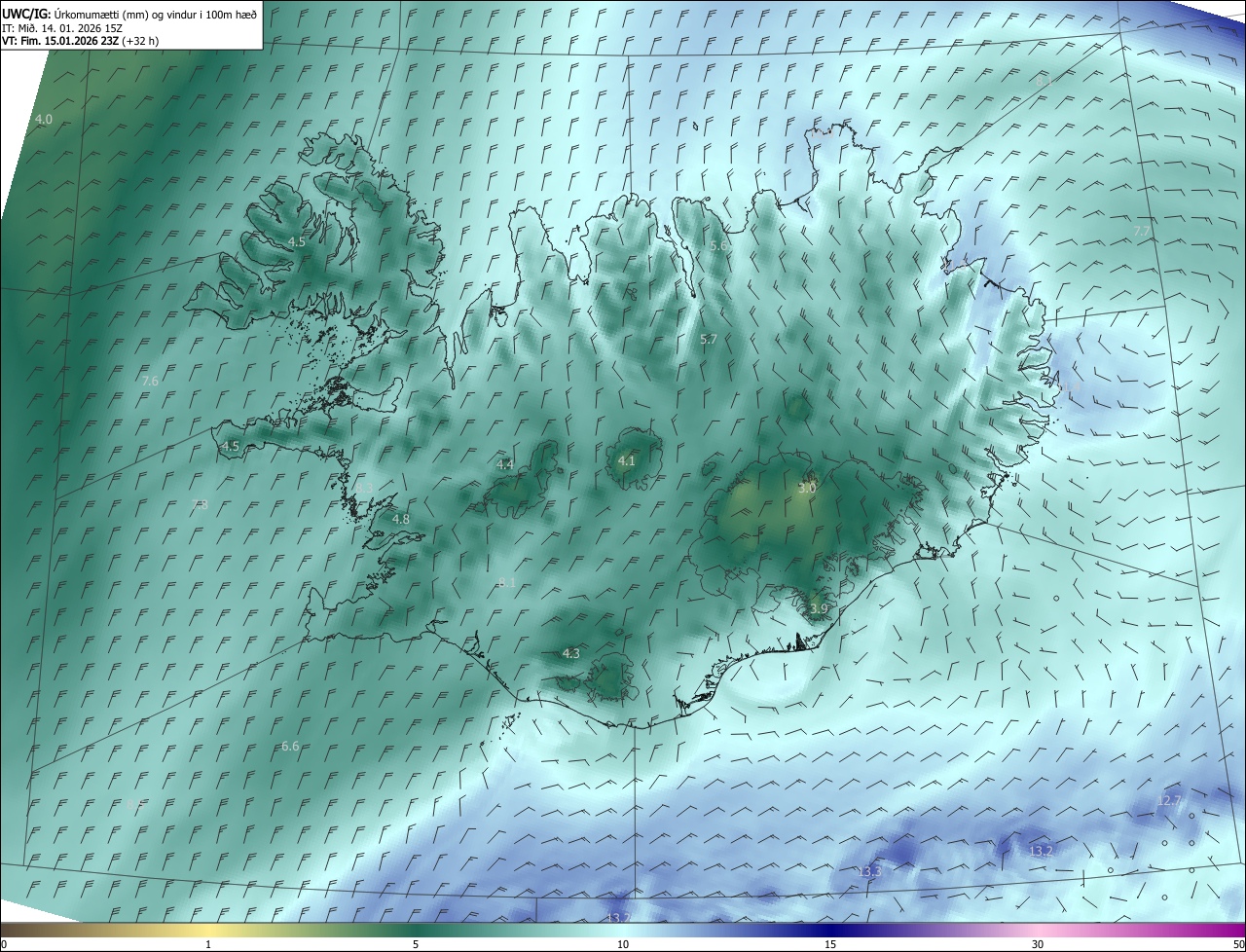Click the 4.3 value near Mýrdalsjökull
The height and width of the screenshot is (952, 1246).
(x=571, y=653)
